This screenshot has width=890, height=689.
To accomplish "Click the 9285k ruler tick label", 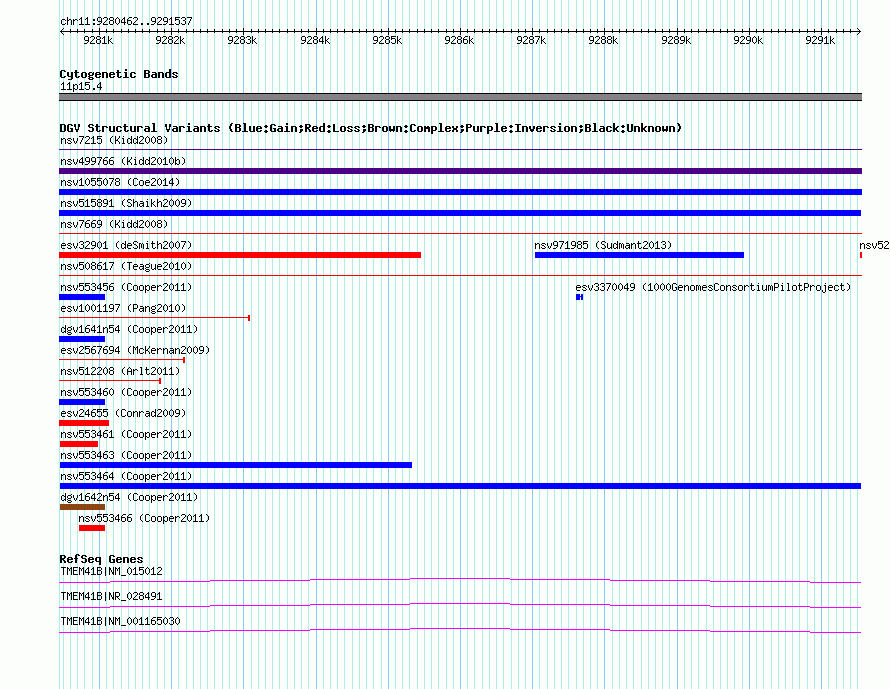I will (x=387, y=40).
